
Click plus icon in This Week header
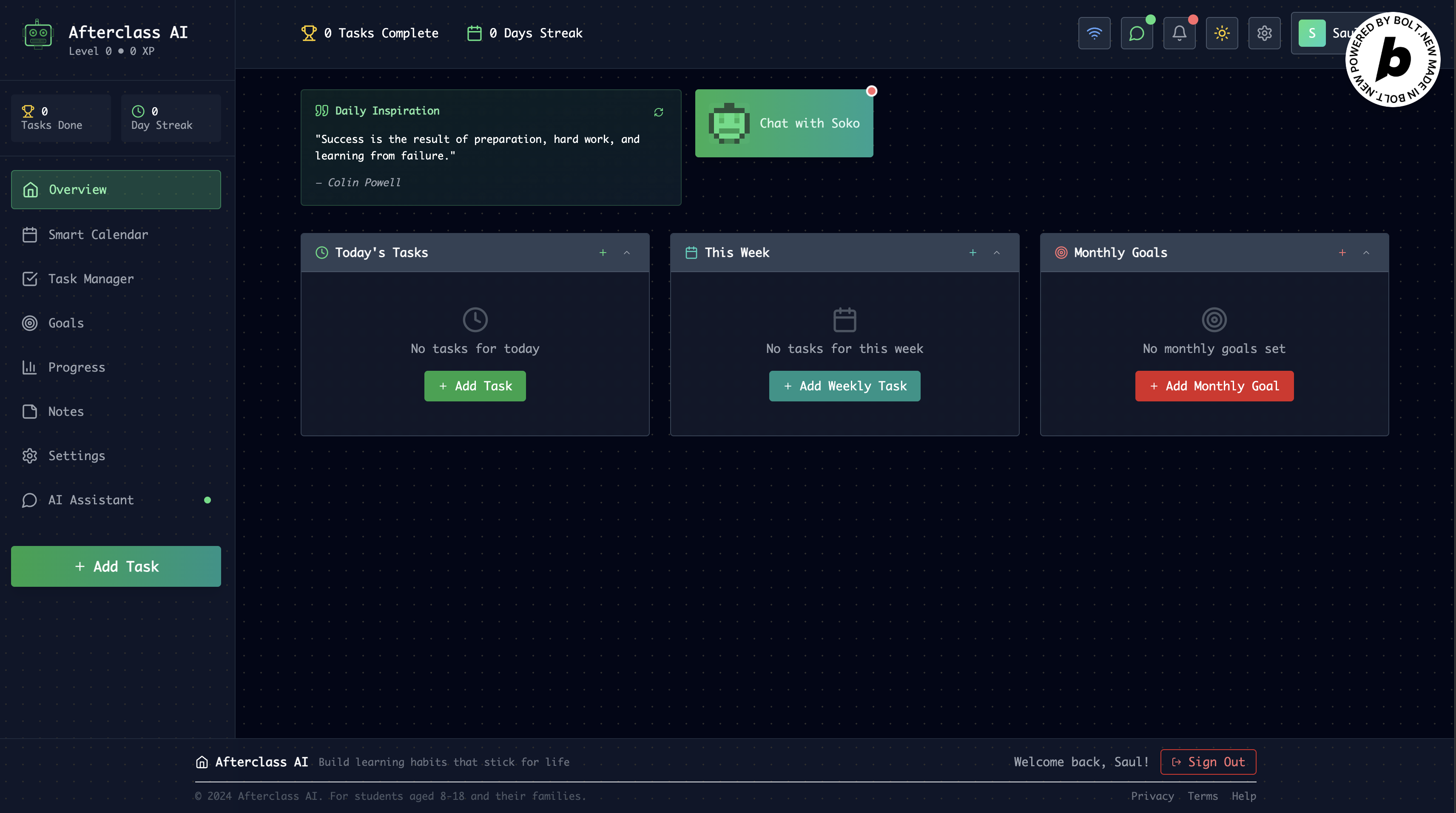[x=973, y=253]
